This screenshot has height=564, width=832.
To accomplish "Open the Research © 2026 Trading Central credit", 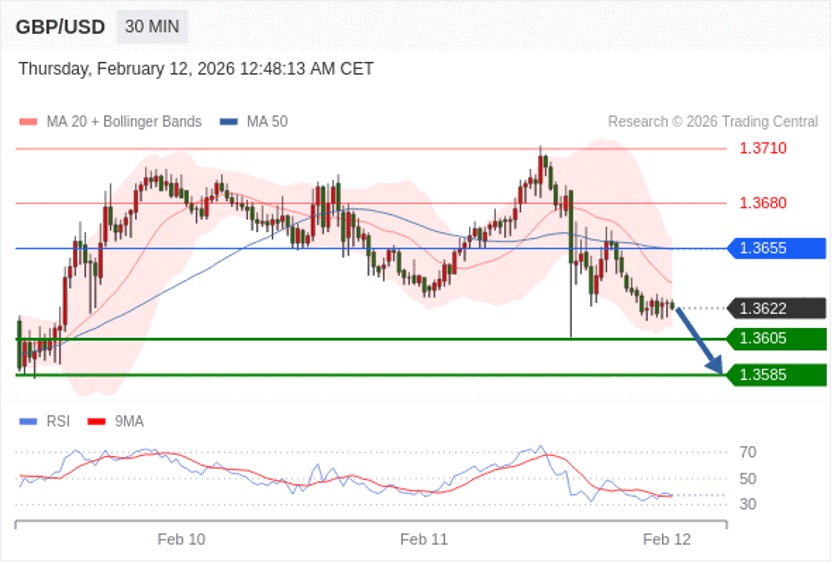I will pyautogui.click(x=712, y=122).
